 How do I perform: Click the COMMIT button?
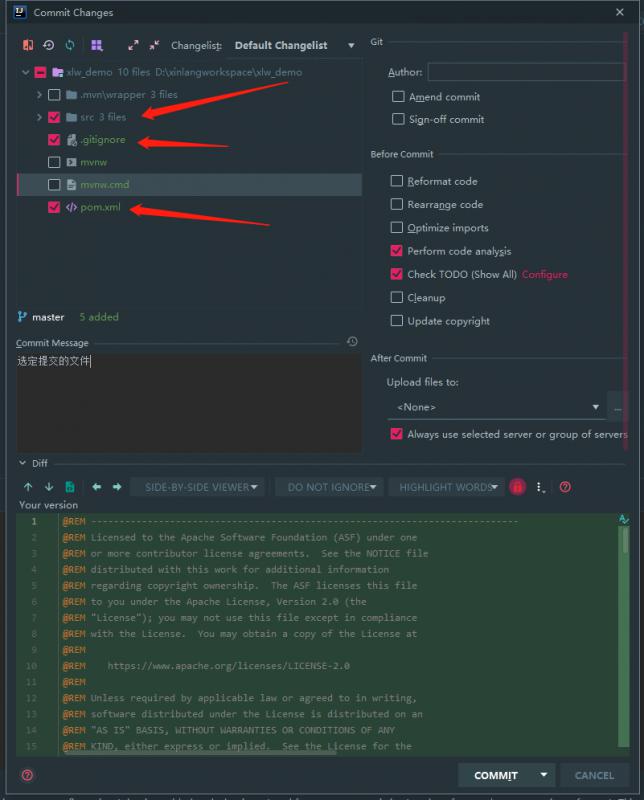pos(496,776)
